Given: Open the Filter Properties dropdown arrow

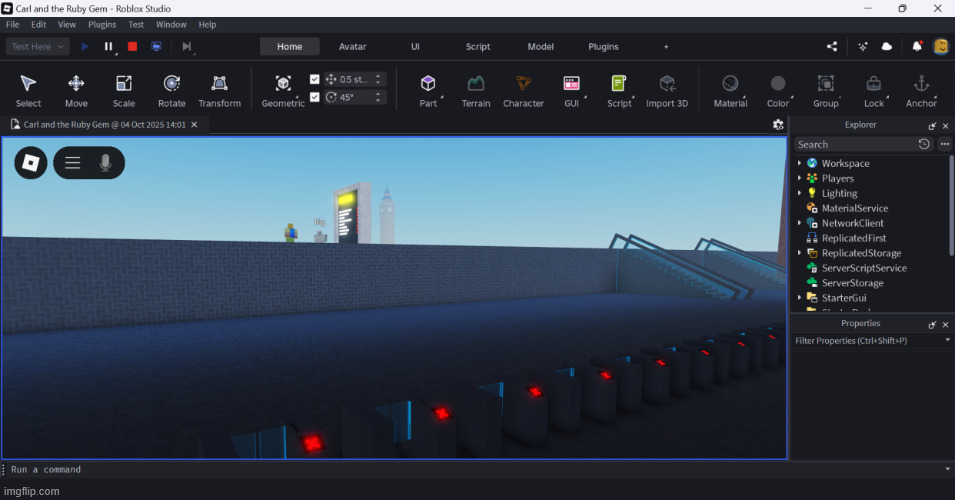Looking at the screenshot, I should coord(947,340).
